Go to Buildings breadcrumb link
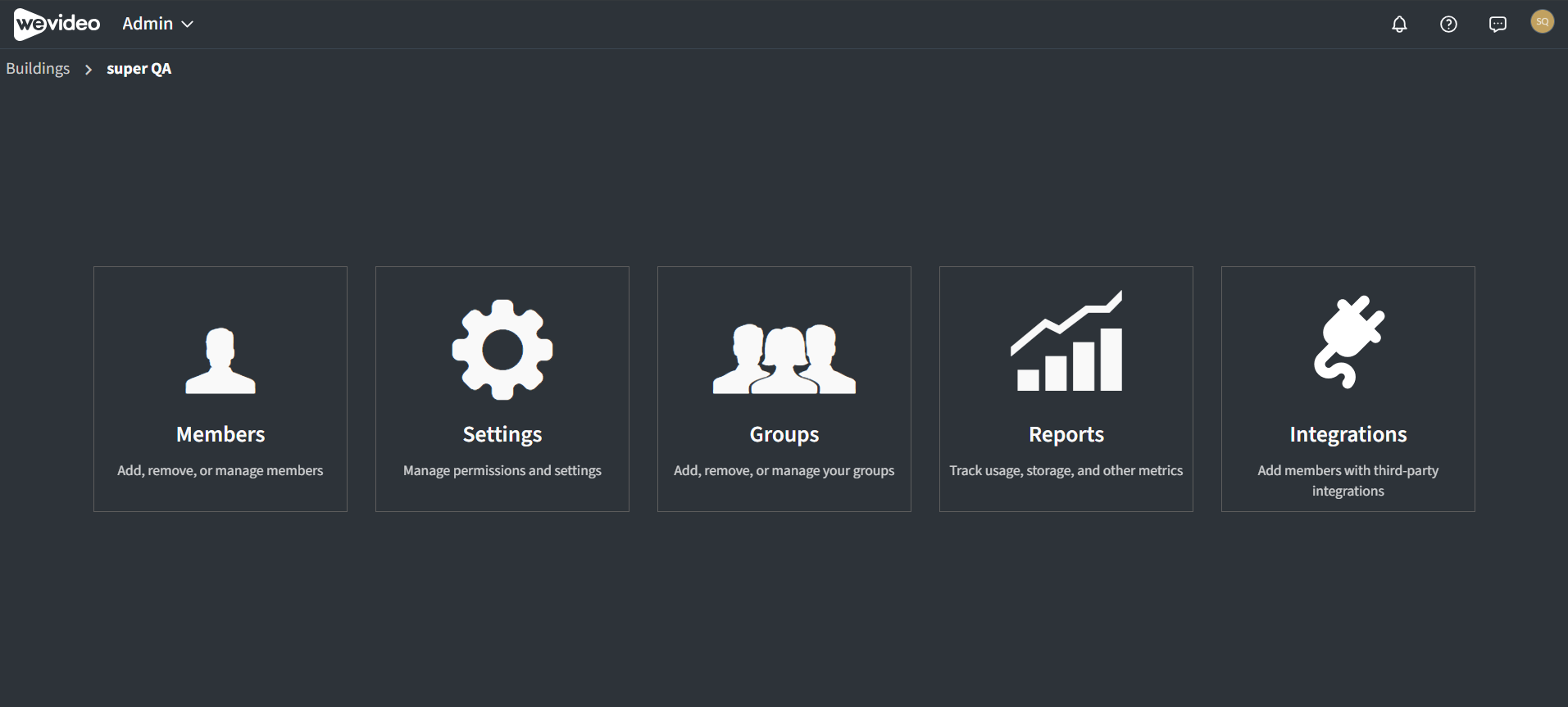Image resolution: width=1568 pixels, height=707 pixels. 38,69
